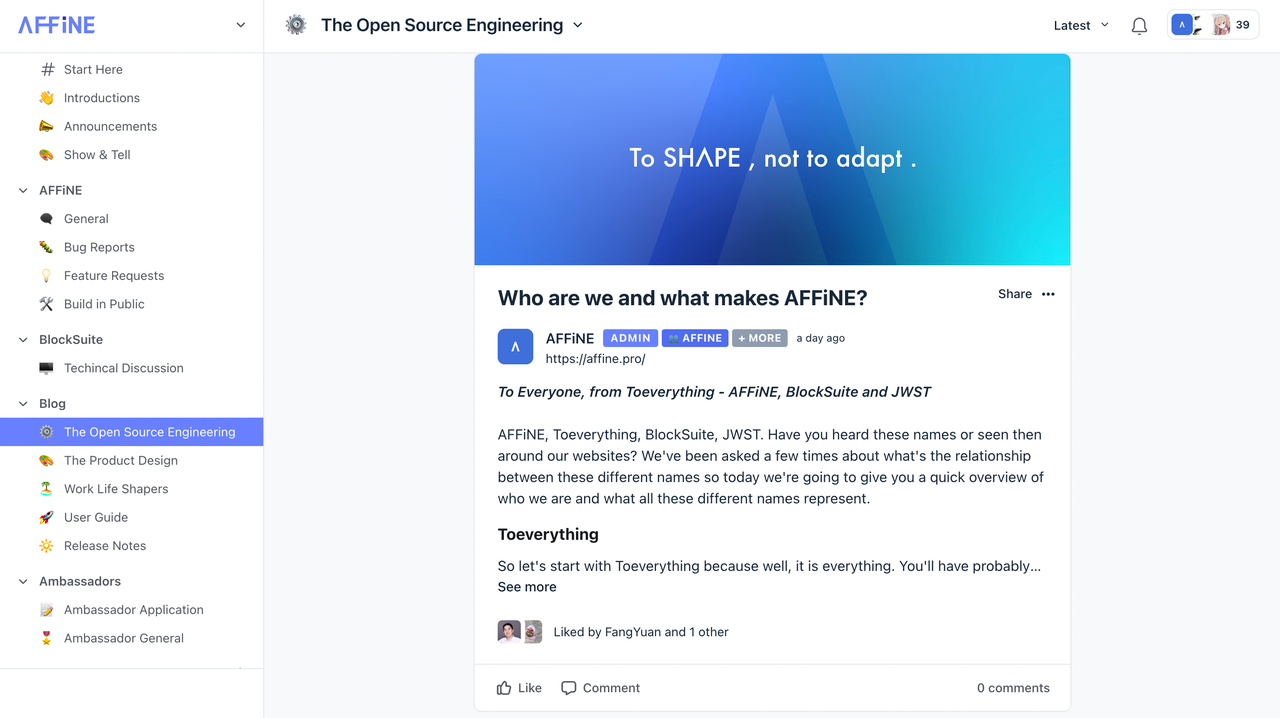This screenshot has width=1280, height=718.
Task: Collapse the AFFiNE sidebar section
Action: coord(23,190)
